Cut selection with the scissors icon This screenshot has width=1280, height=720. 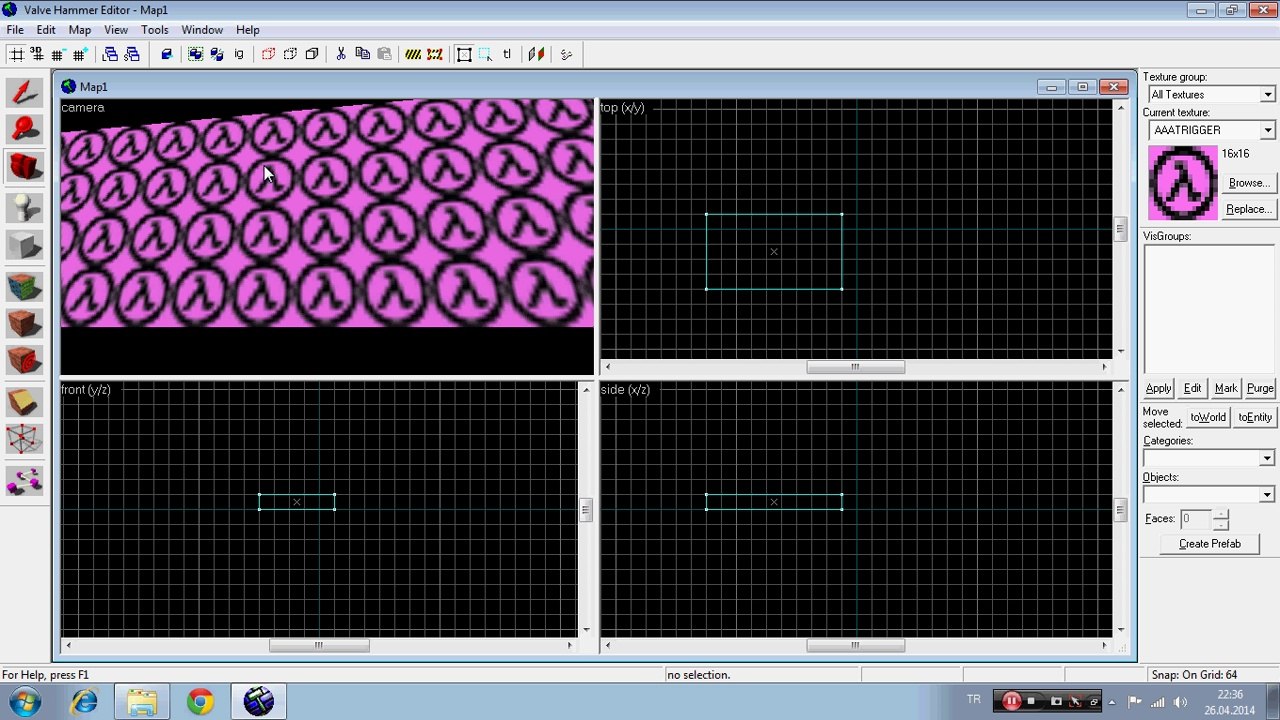click(x=341, y=54)
